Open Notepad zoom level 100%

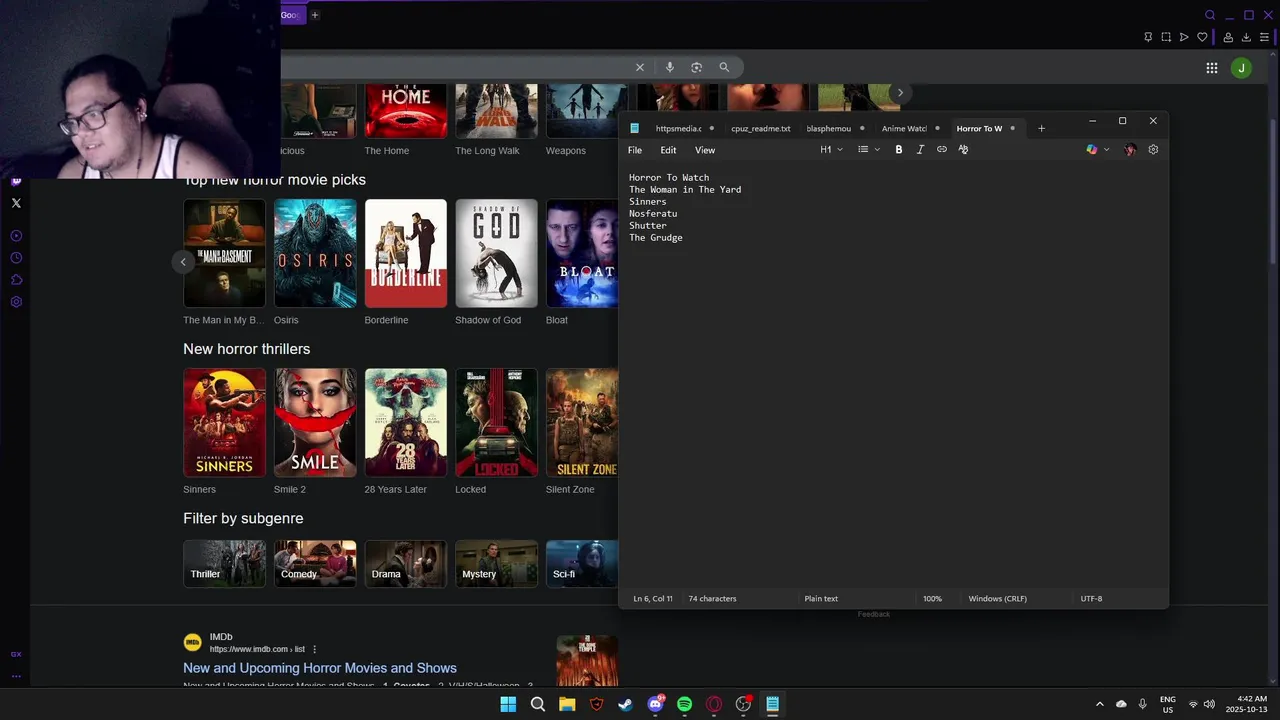(x=932, y=599)
